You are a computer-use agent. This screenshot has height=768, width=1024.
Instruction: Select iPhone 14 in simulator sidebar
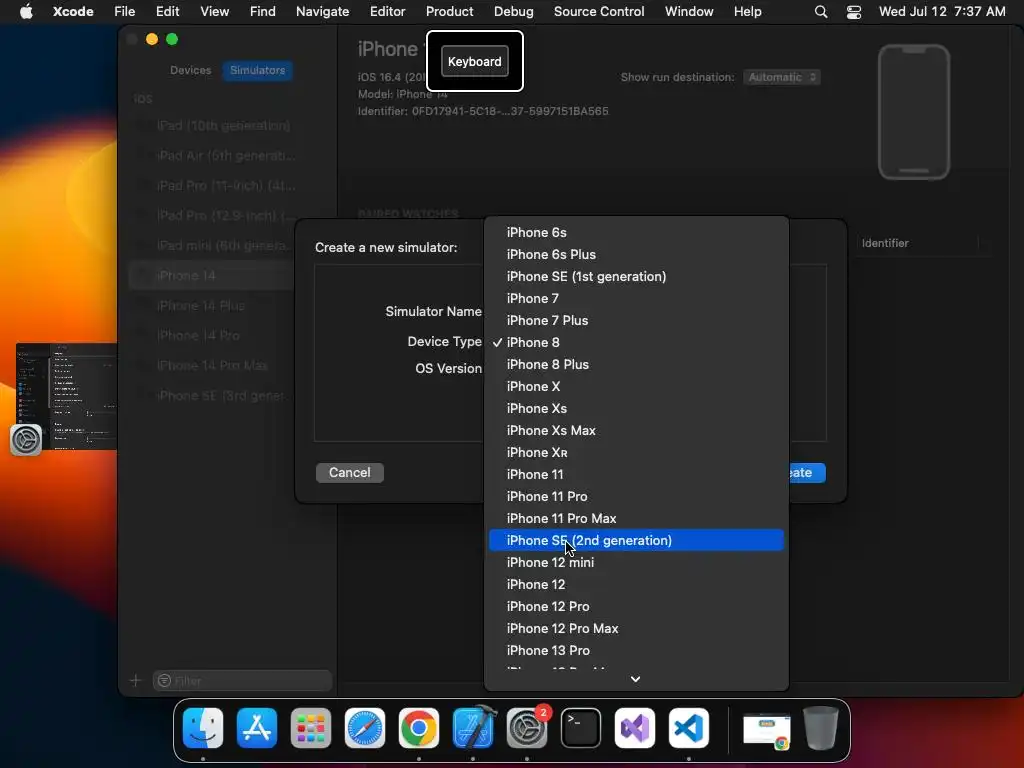211,276
